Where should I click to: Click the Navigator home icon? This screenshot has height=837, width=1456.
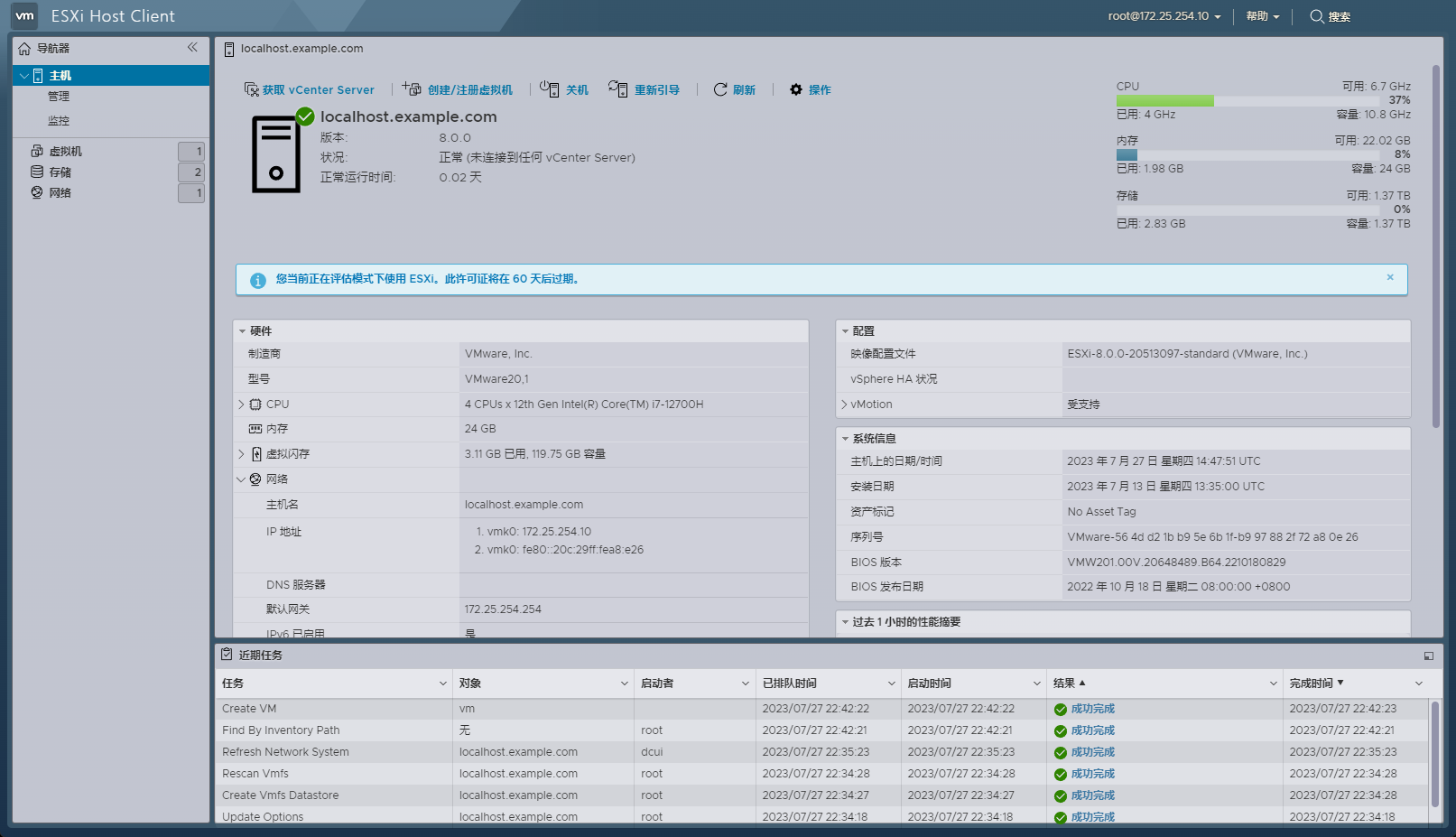click(x=24, y=49)
